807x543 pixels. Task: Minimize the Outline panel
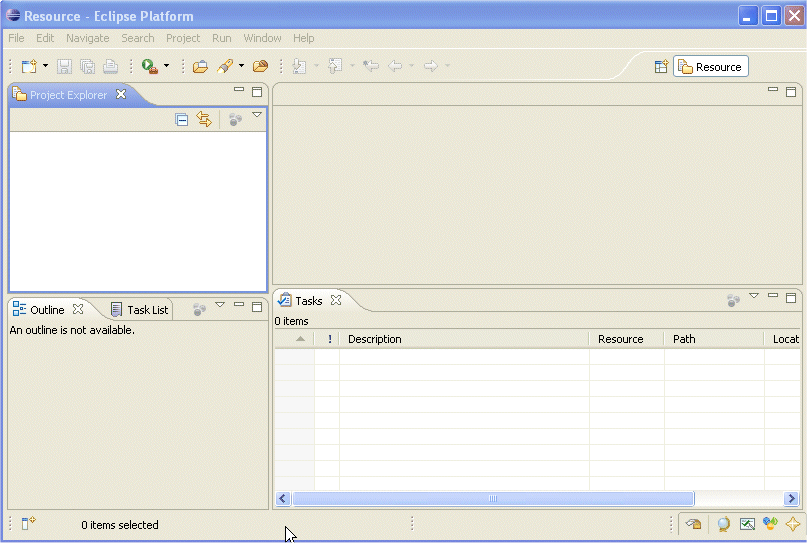239,305
